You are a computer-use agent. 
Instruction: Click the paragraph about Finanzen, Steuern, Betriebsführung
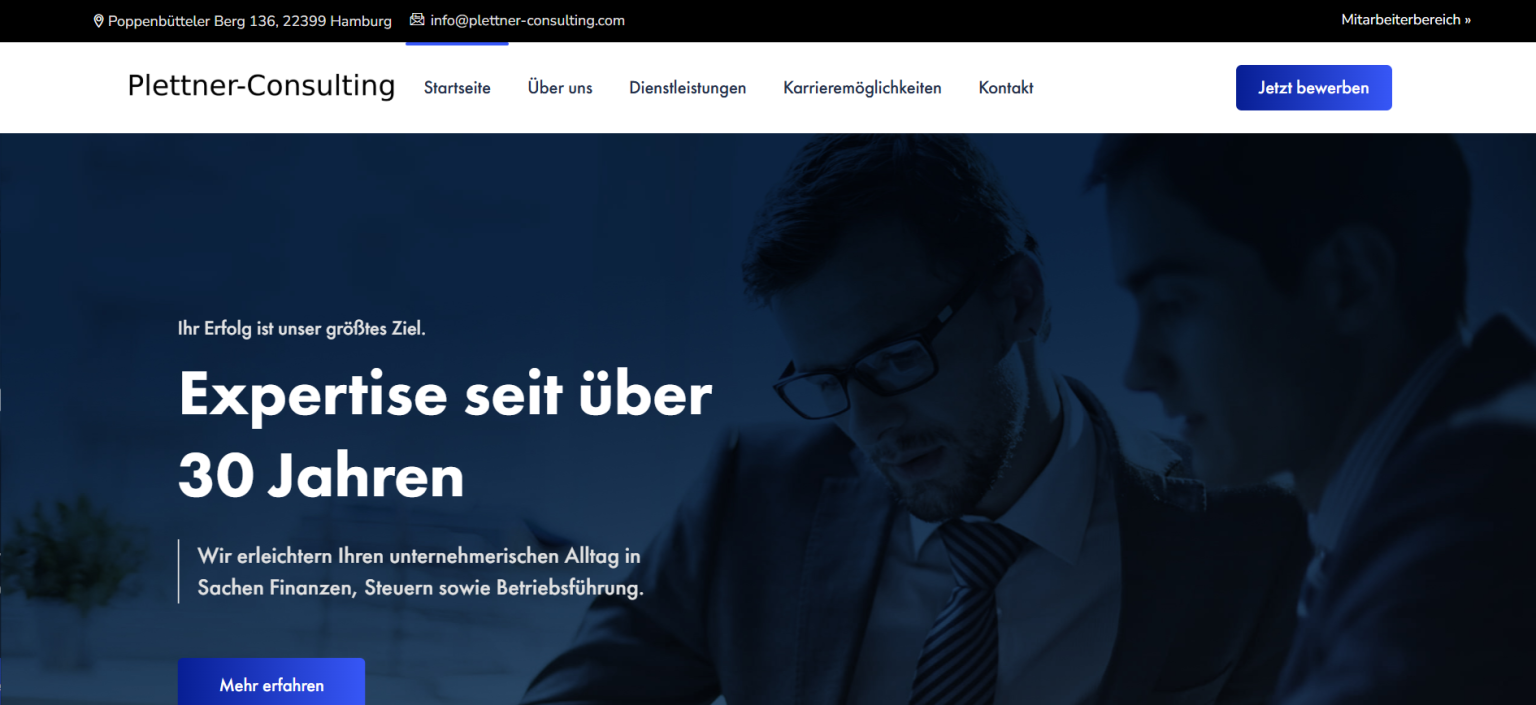point(420,572)
